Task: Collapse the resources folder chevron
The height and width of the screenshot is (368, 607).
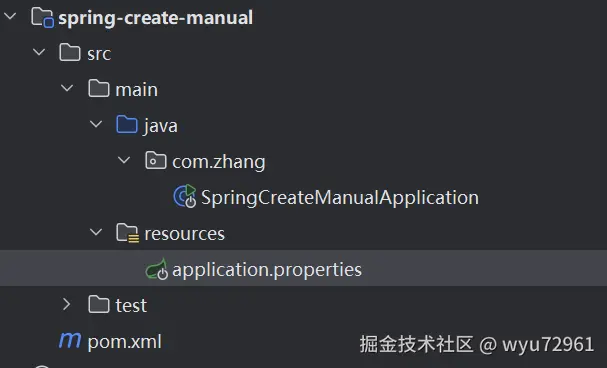Action: point(96,232)
